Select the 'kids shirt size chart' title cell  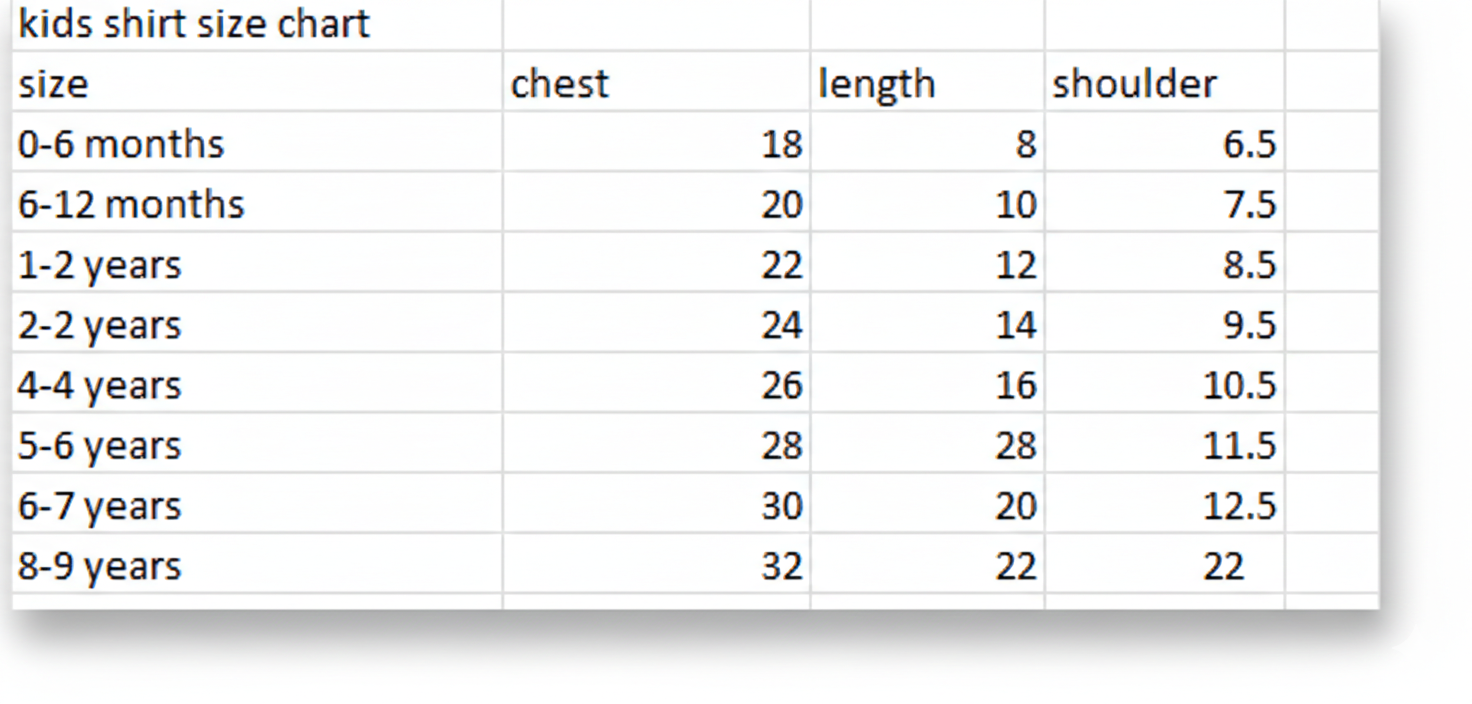195,24
